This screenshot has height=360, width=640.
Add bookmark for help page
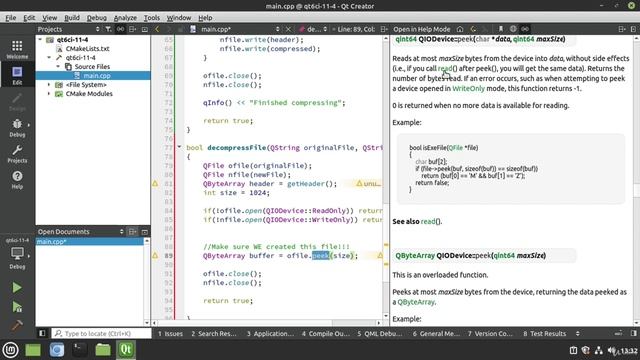[500, 29]
